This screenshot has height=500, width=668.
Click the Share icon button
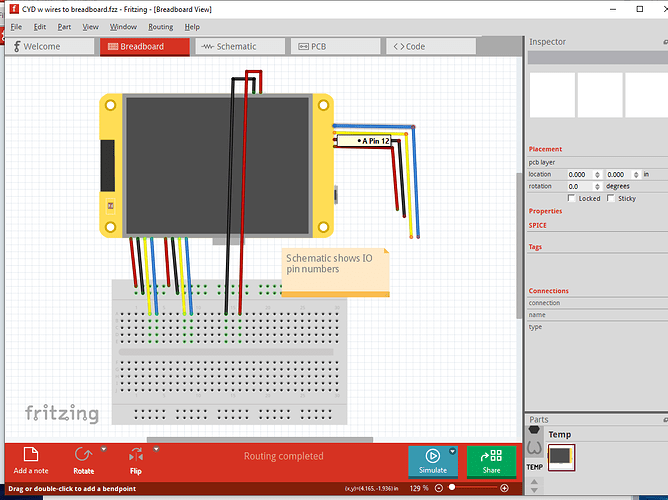tap(491, 460)
